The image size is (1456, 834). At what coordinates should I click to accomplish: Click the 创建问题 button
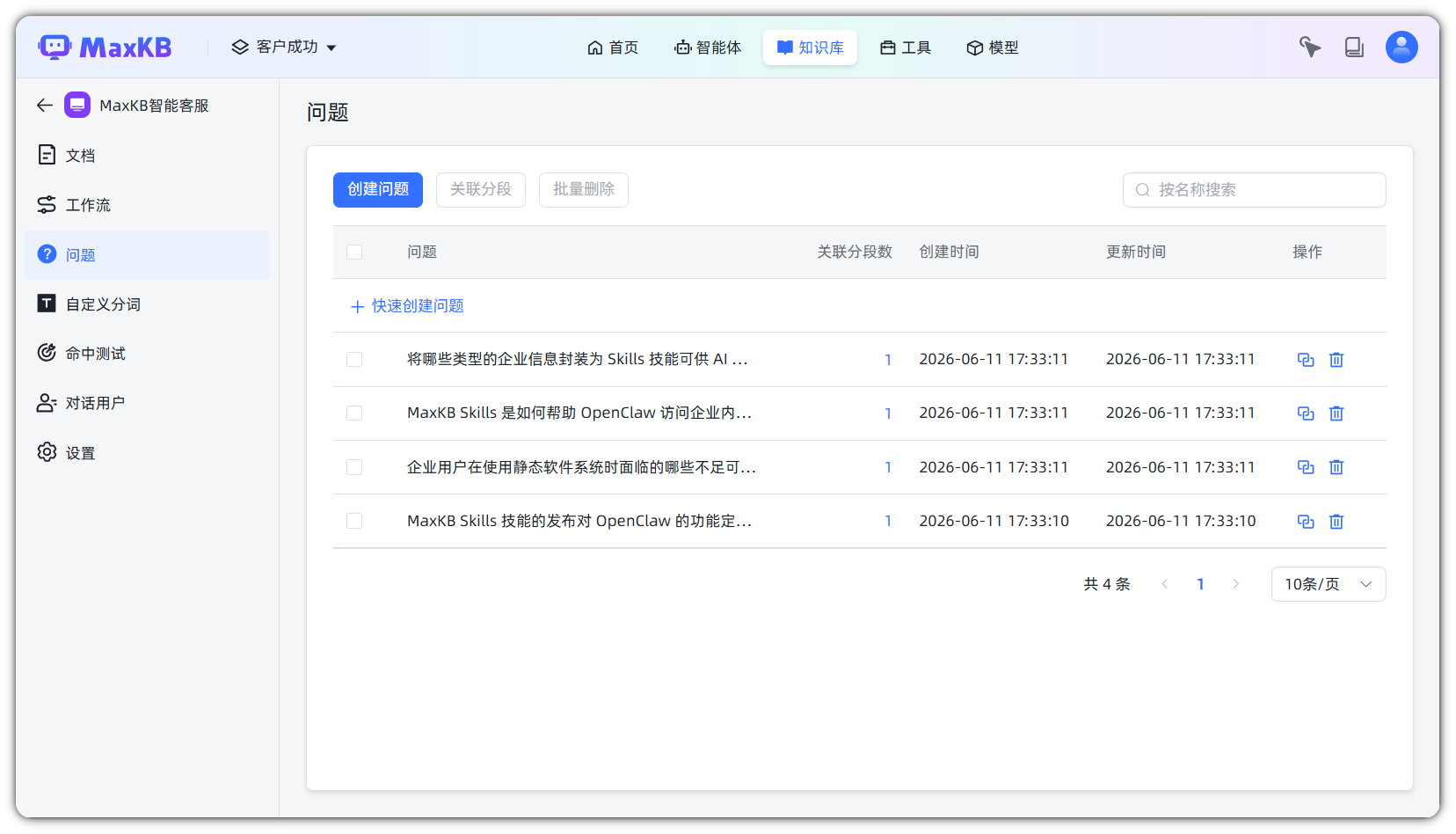point(378,190)
